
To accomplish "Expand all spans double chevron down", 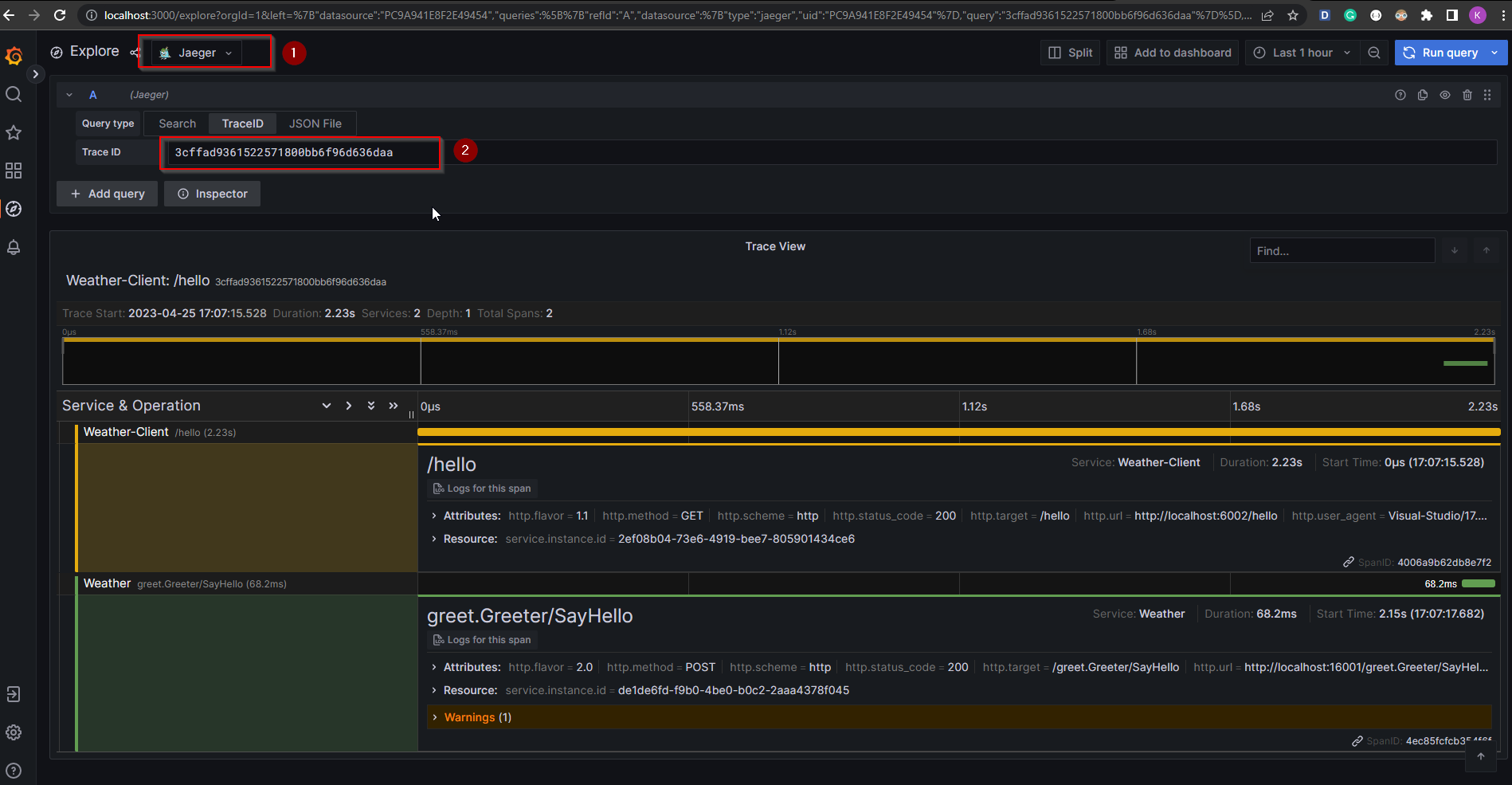I will [x=371, y=406].
